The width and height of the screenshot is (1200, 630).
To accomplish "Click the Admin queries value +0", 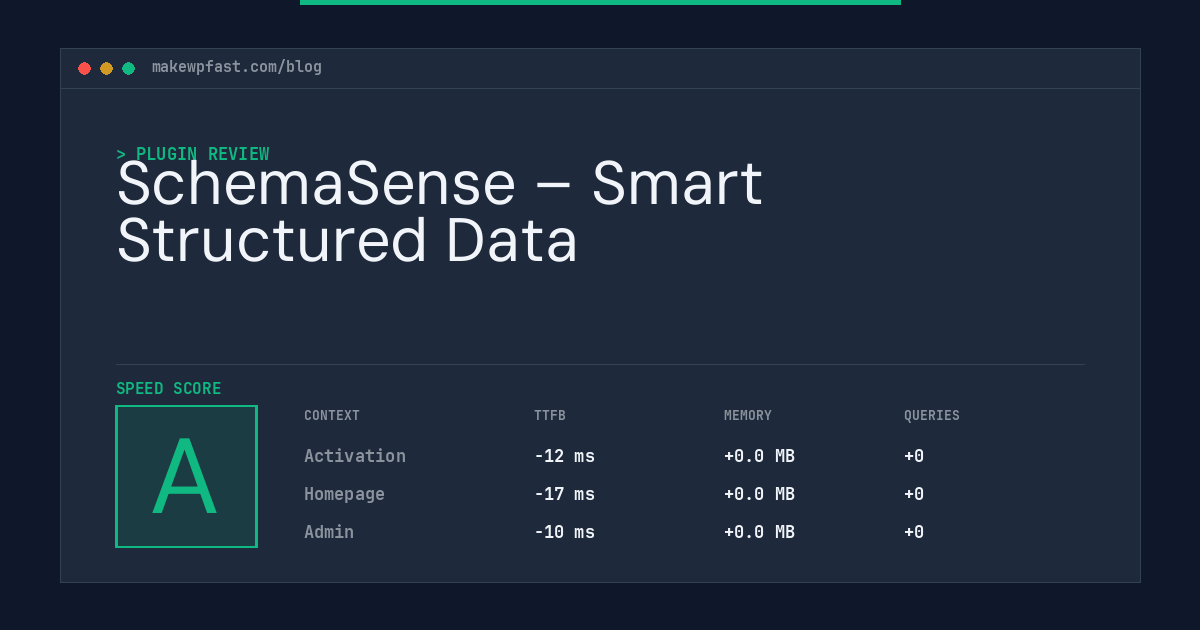I will [914, 532].
